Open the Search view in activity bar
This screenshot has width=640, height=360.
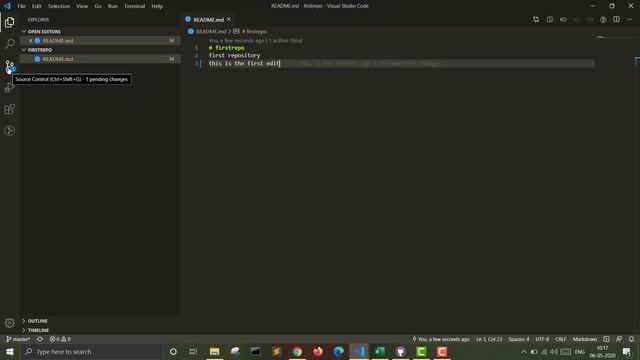pyautogui.click(x=9, y=43)
